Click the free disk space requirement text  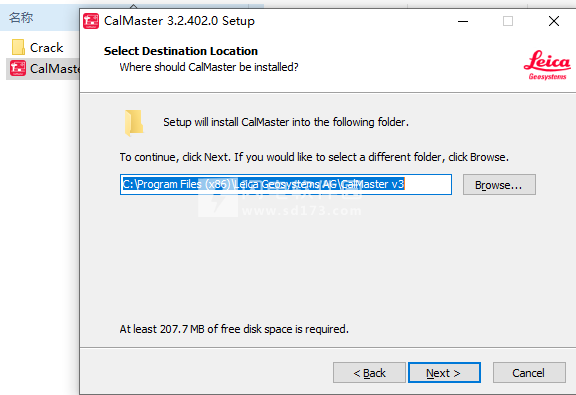click(234, 329)
